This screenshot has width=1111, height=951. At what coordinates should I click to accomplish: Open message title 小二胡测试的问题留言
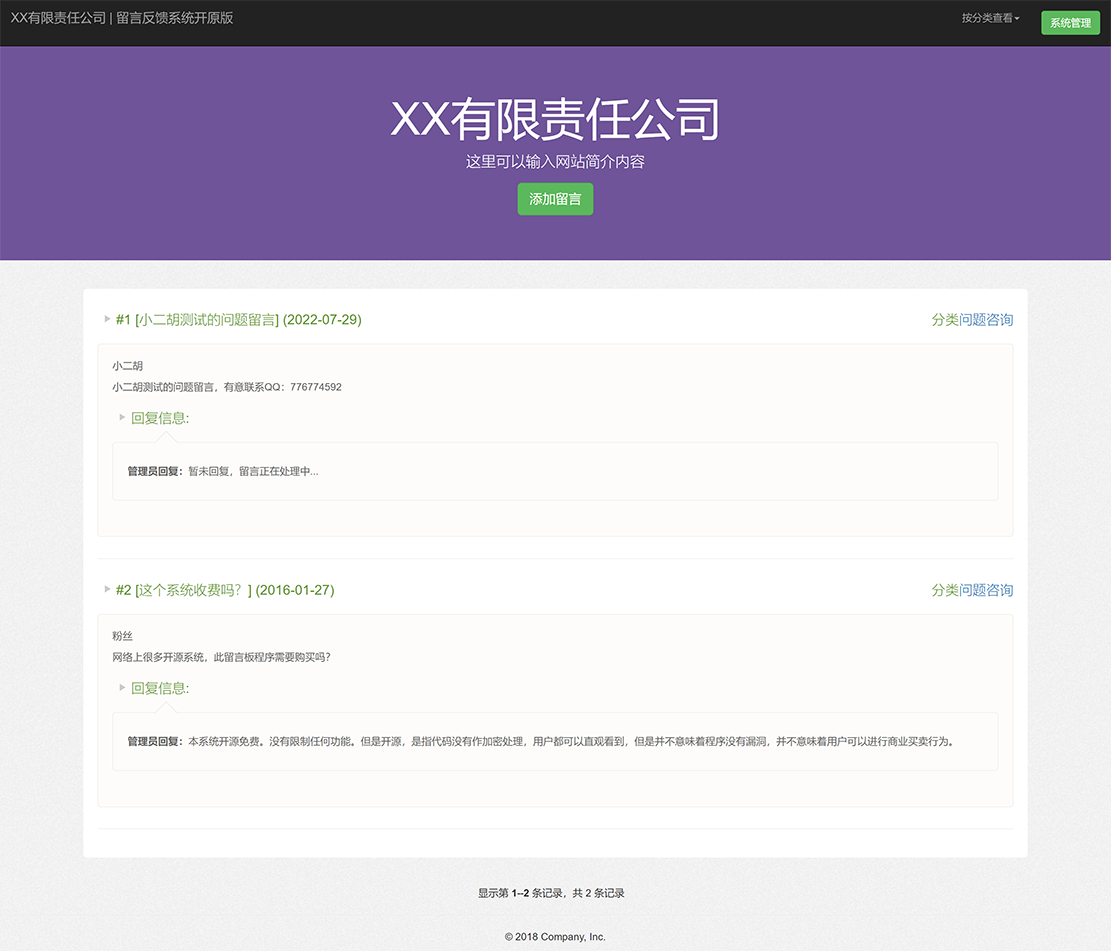[x=207, y=320]
